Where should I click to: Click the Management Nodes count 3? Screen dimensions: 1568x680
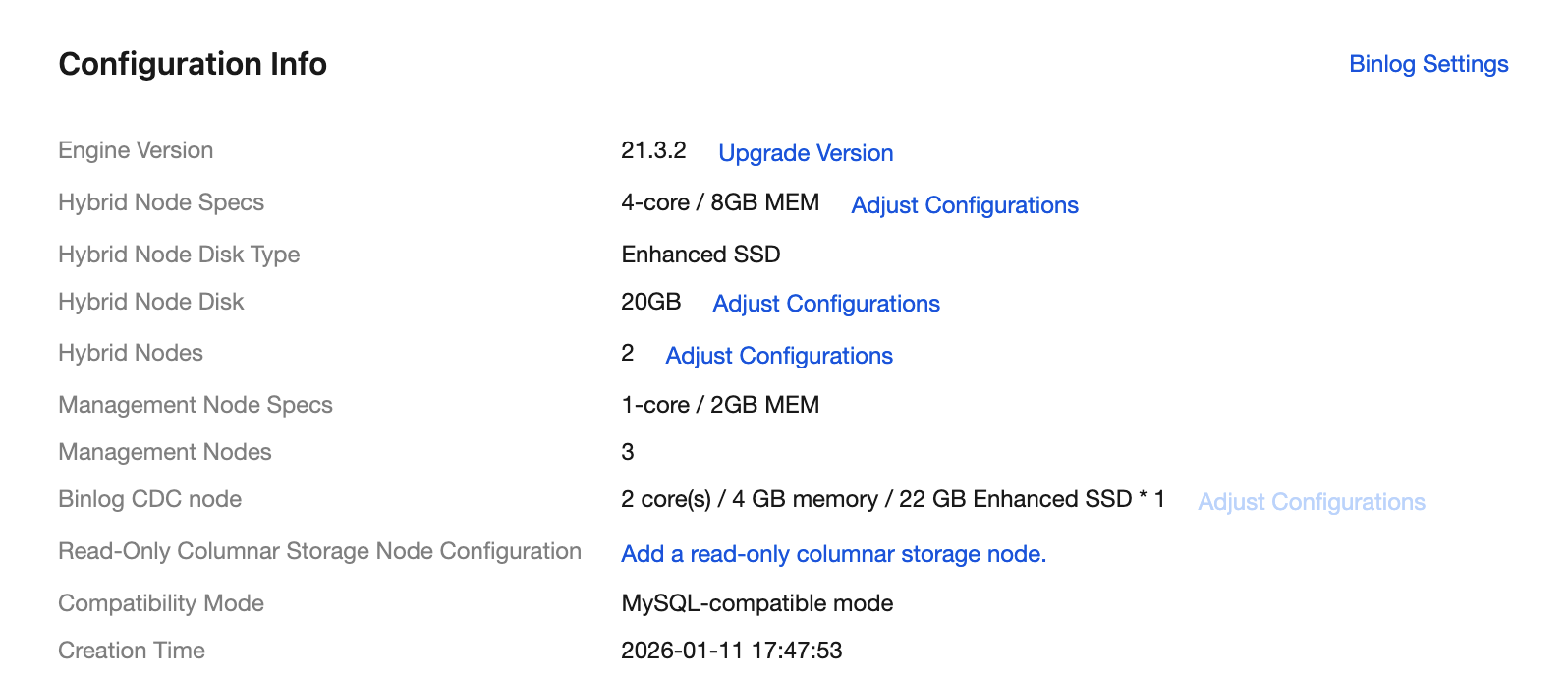click(x=628, y=452)
